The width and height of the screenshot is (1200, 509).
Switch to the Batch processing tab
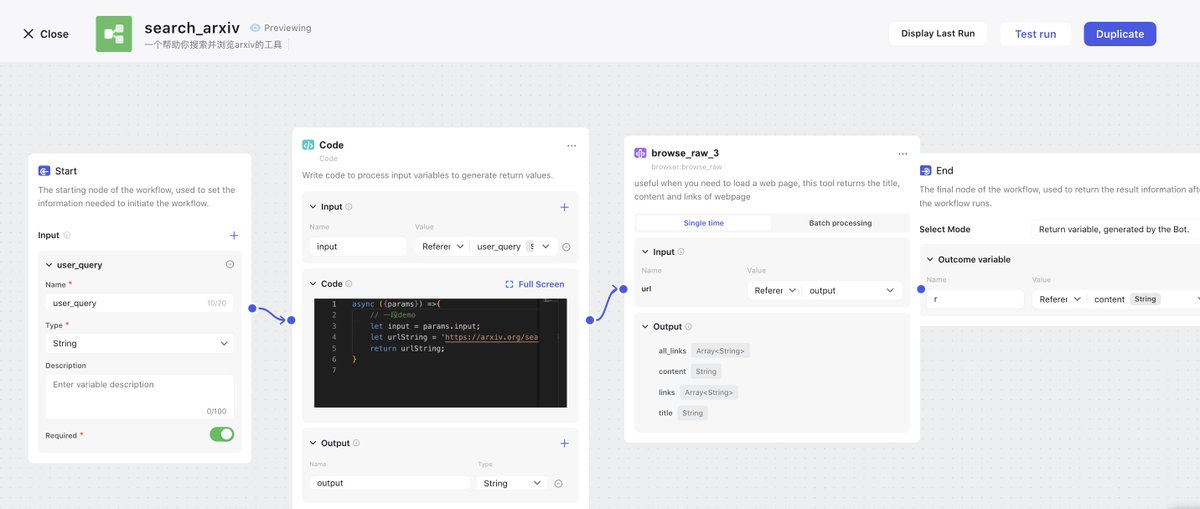point(840,223)
